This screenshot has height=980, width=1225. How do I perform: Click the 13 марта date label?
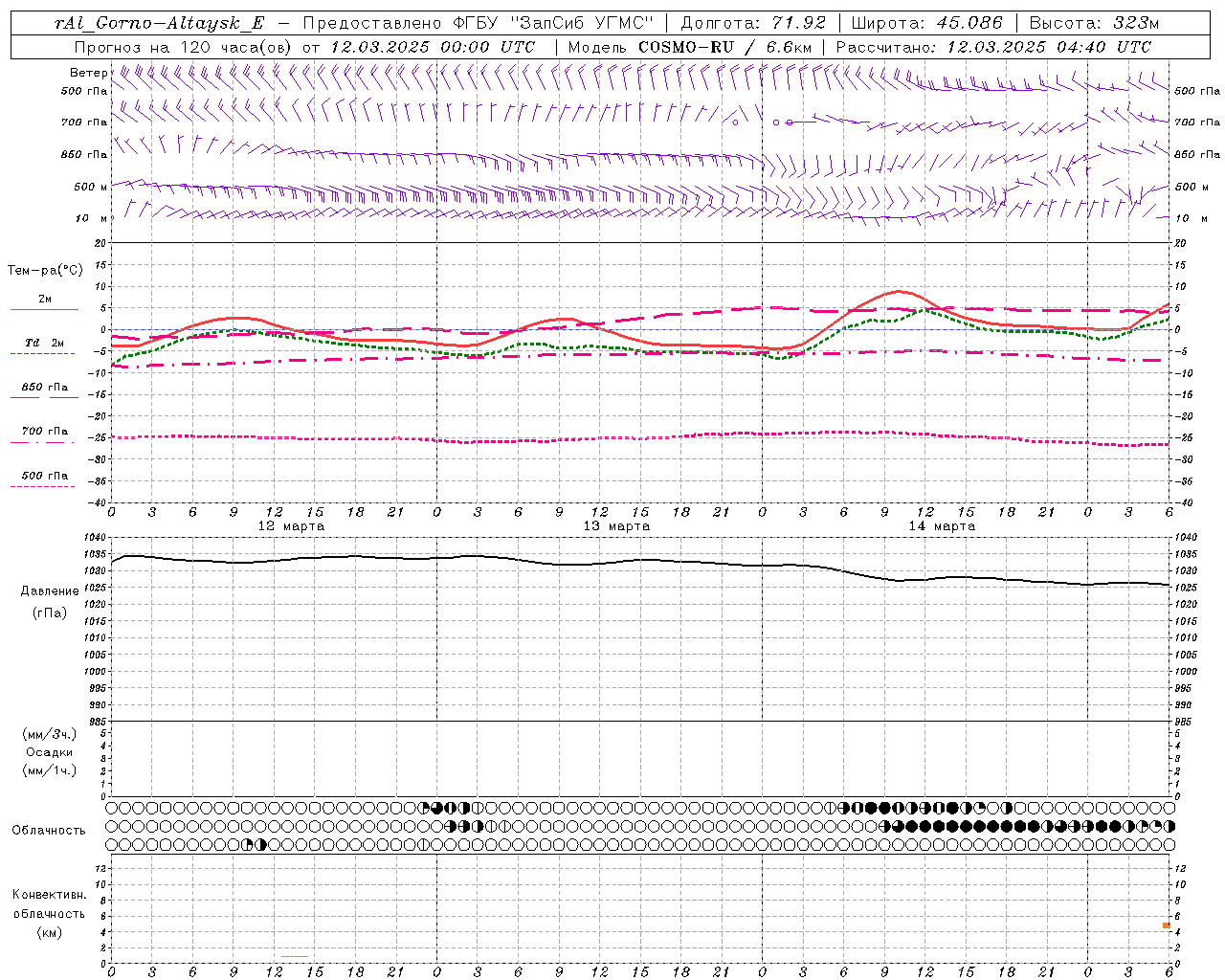pyautogui.click(x=617, y=526)
